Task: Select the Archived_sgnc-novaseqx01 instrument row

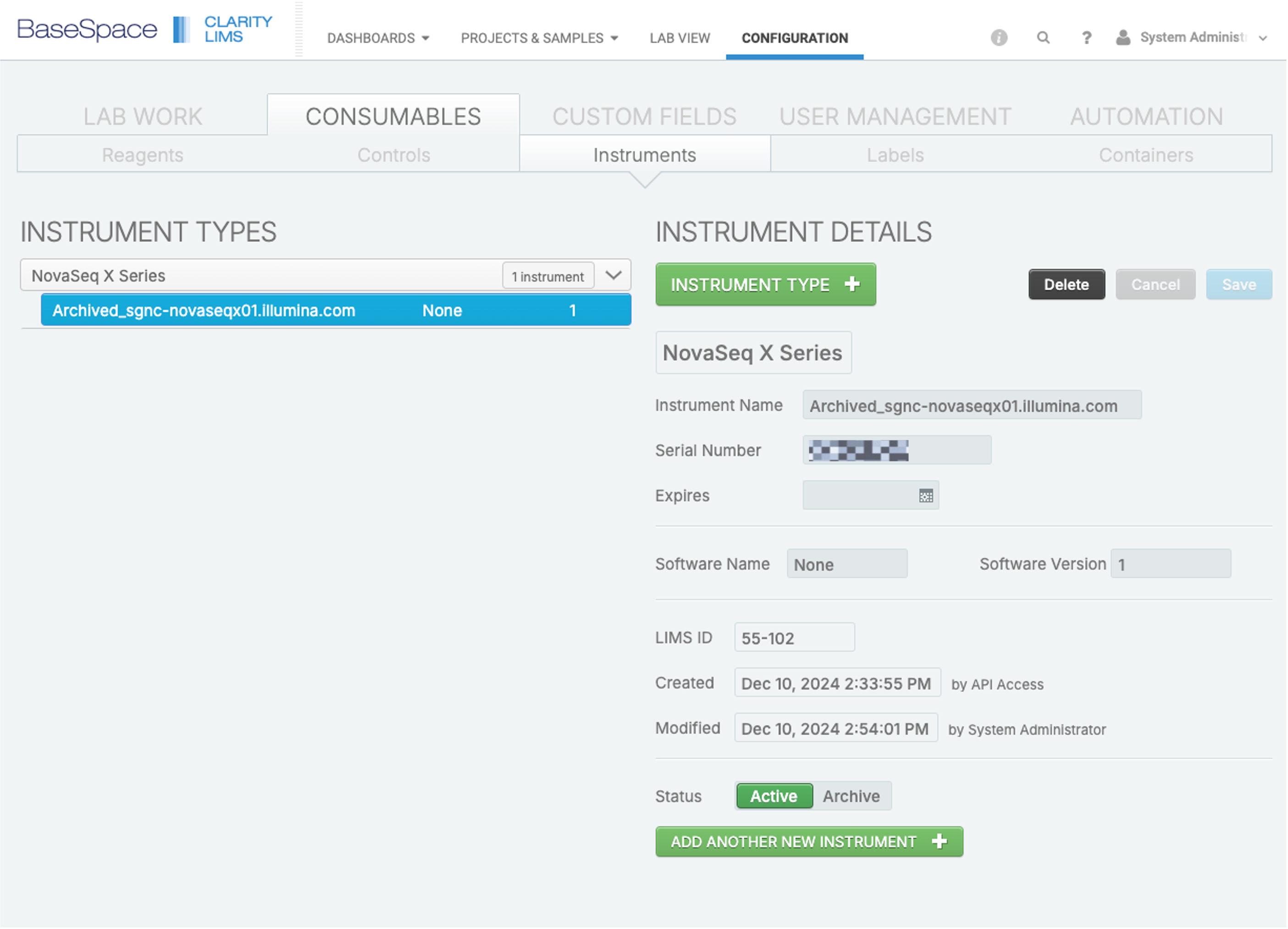Action: (335, 310)
